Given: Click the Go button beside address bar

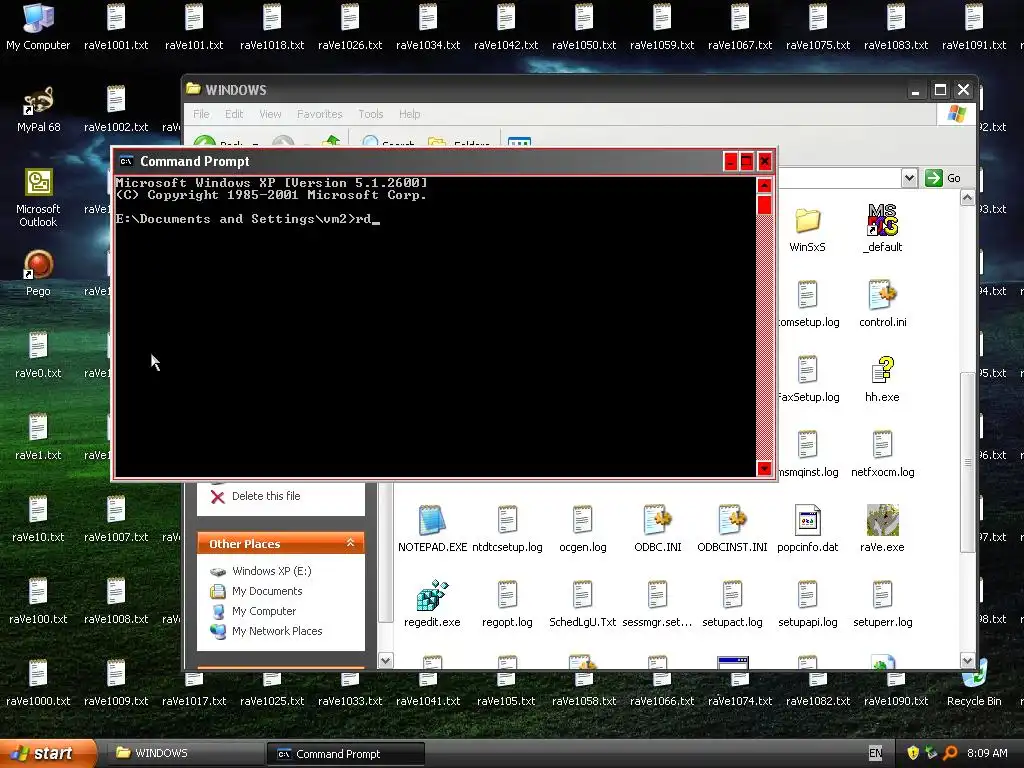Looking at the screenshot, I should pyautogui.click(x=943, y=178).
